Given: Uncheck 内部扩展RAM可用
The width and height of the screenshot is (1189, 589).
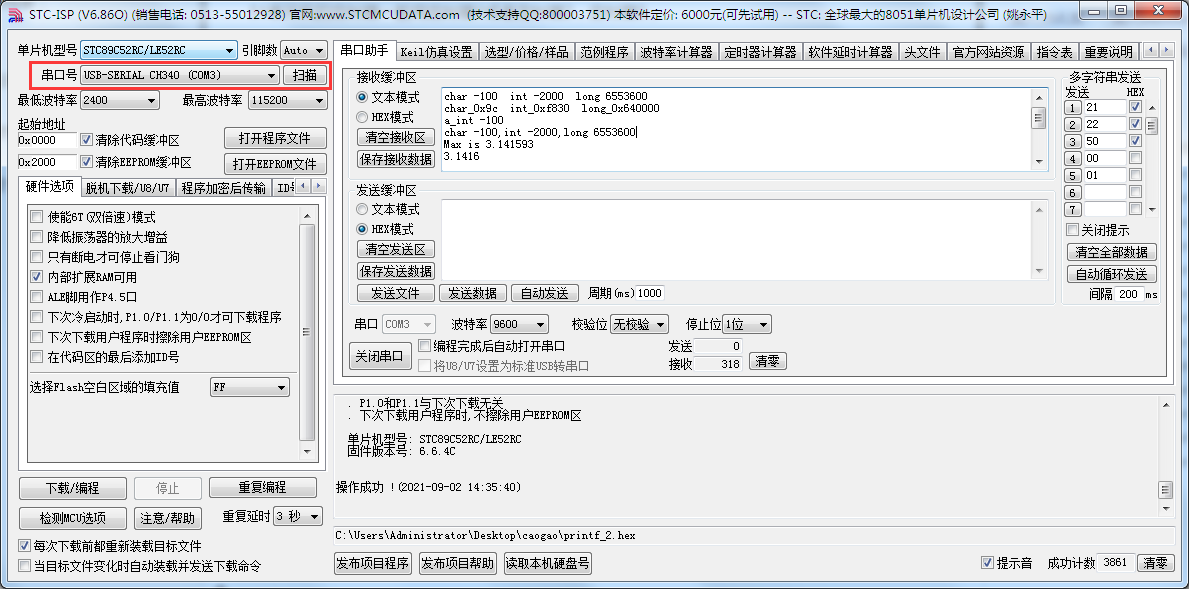Looking at the screenshot, I should 36,278.
